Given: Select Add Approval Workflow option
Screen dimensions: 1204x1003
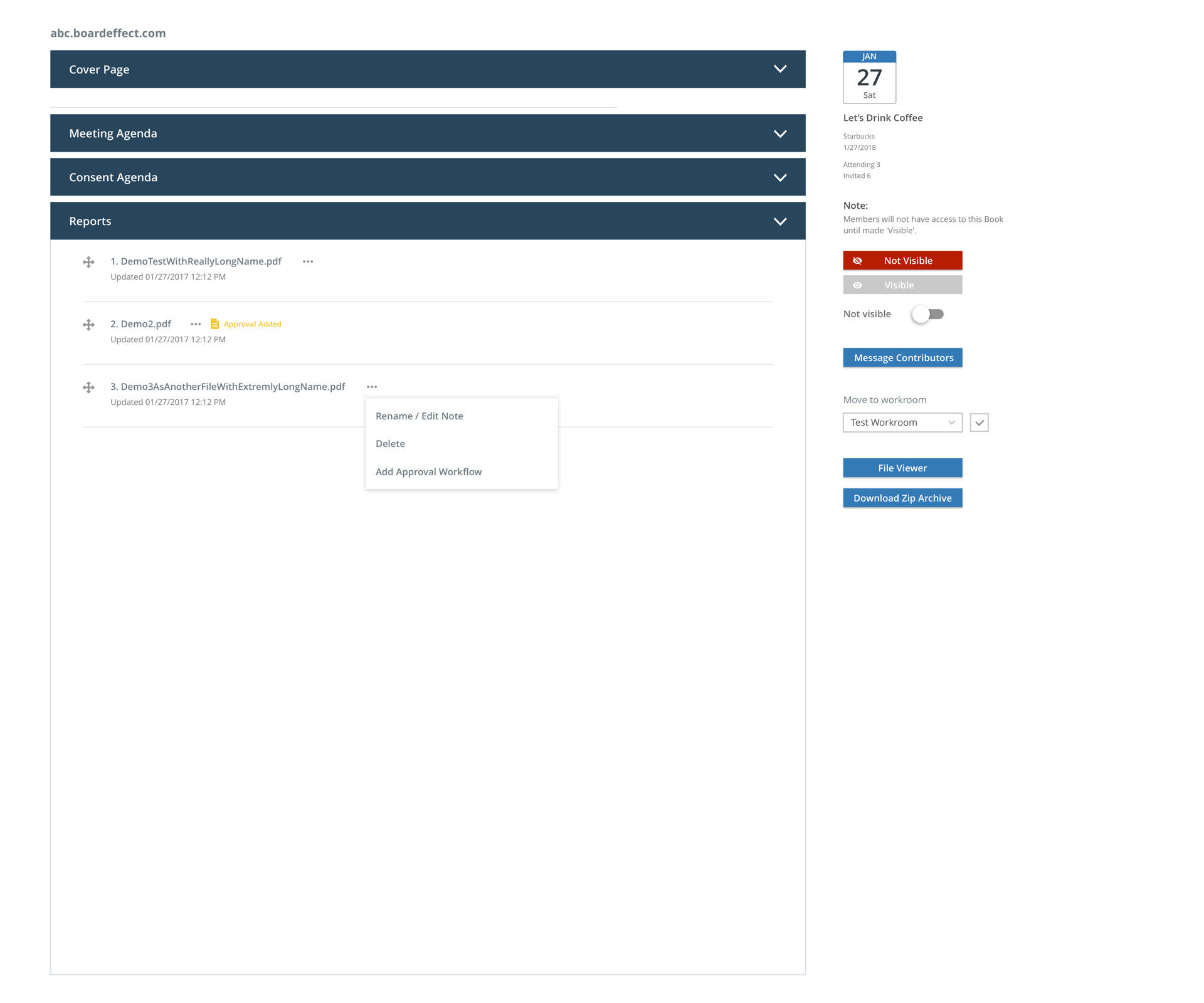Looking at the screenshot, I should tap(429, 472).
